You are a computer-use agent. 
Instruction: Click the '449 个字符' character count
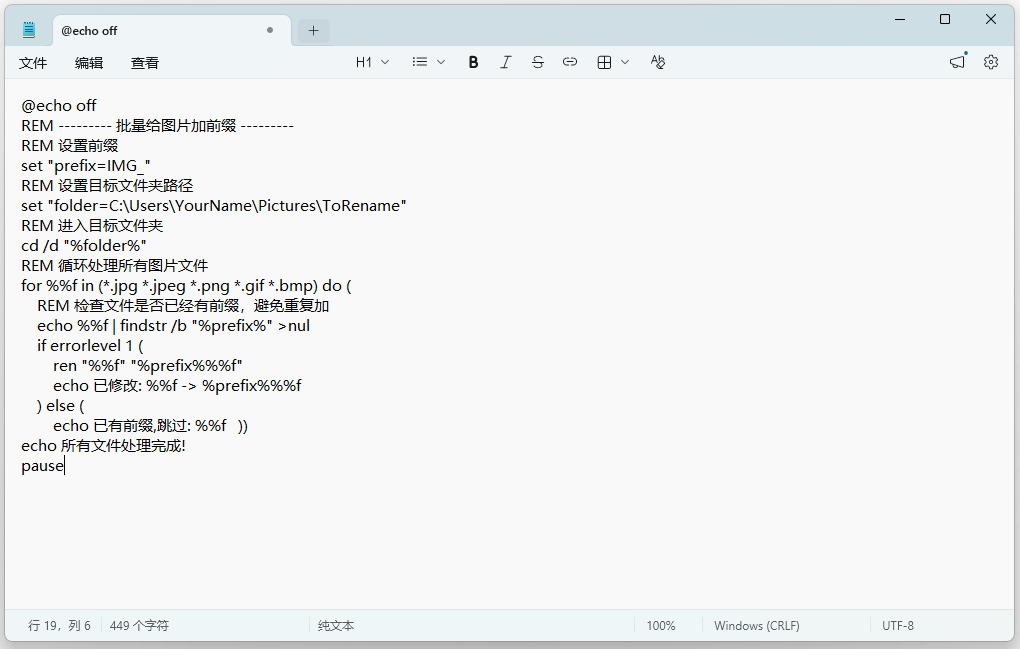click(x=139, y=626)
